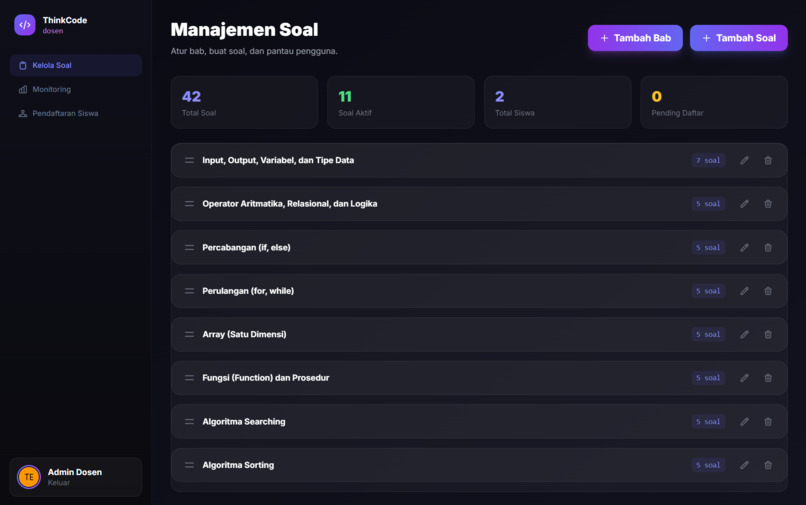Click 5 soal badge on Algoritma Sorting
806x505 pixels.
coord(708,465)
